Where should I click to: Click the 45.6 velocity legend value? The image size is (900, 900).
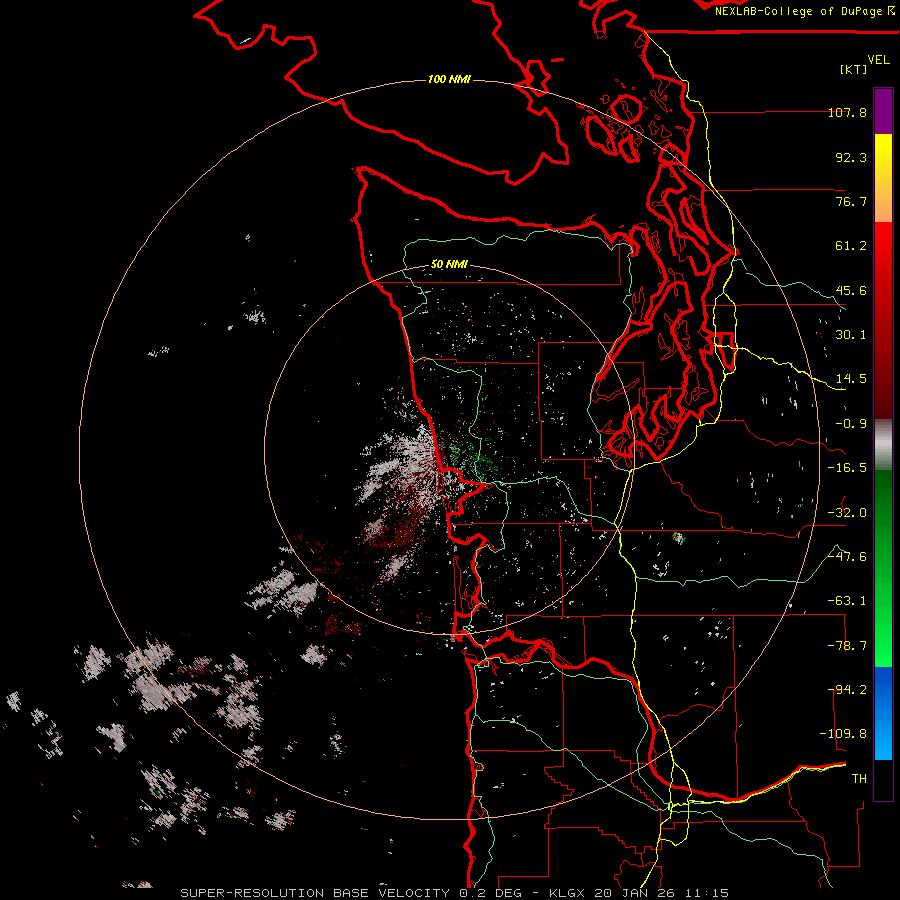coord(851,290)
